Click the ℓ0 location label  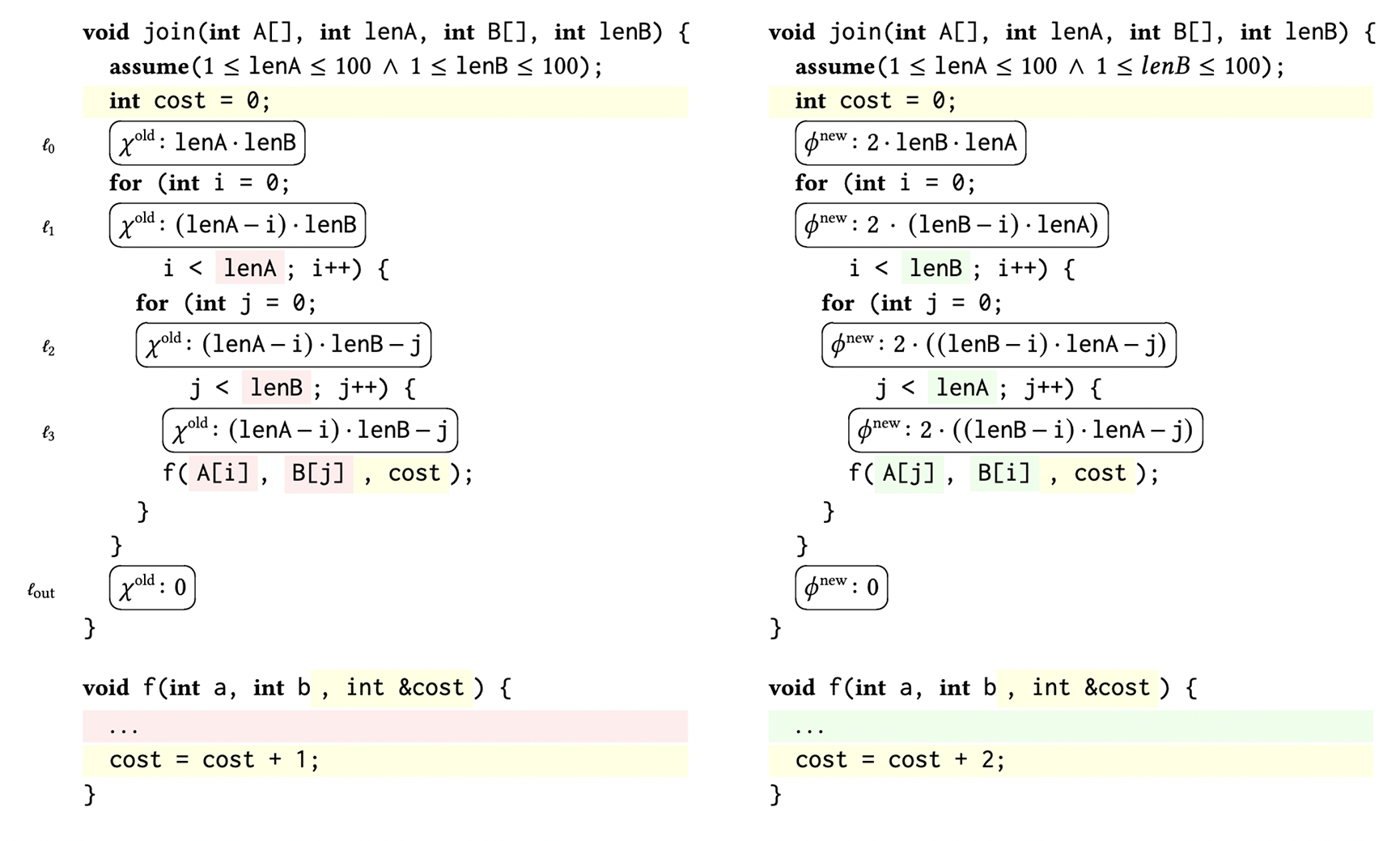[49, 147]
